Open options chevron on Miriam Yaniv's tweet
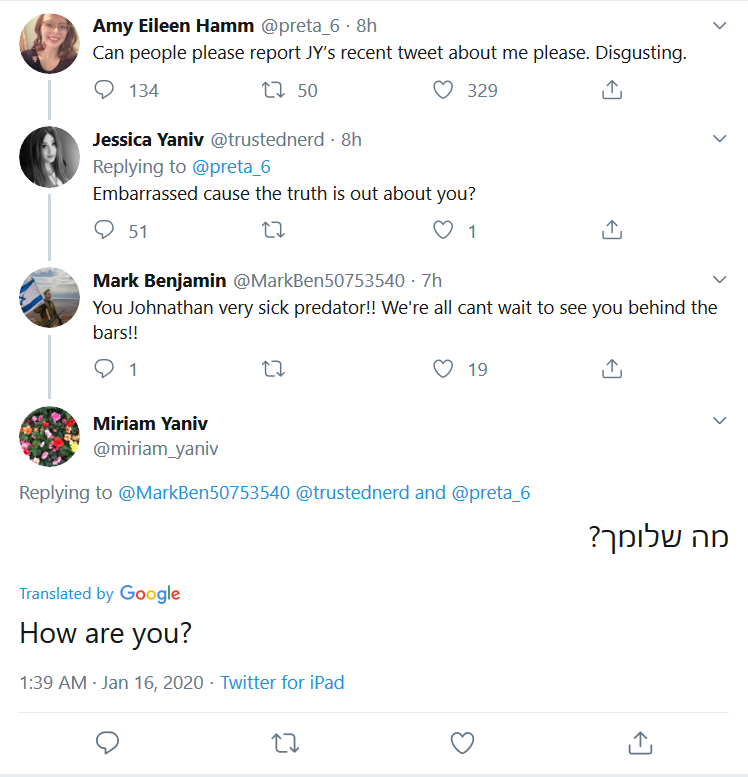The image size is (748, 777). (719, 421)
